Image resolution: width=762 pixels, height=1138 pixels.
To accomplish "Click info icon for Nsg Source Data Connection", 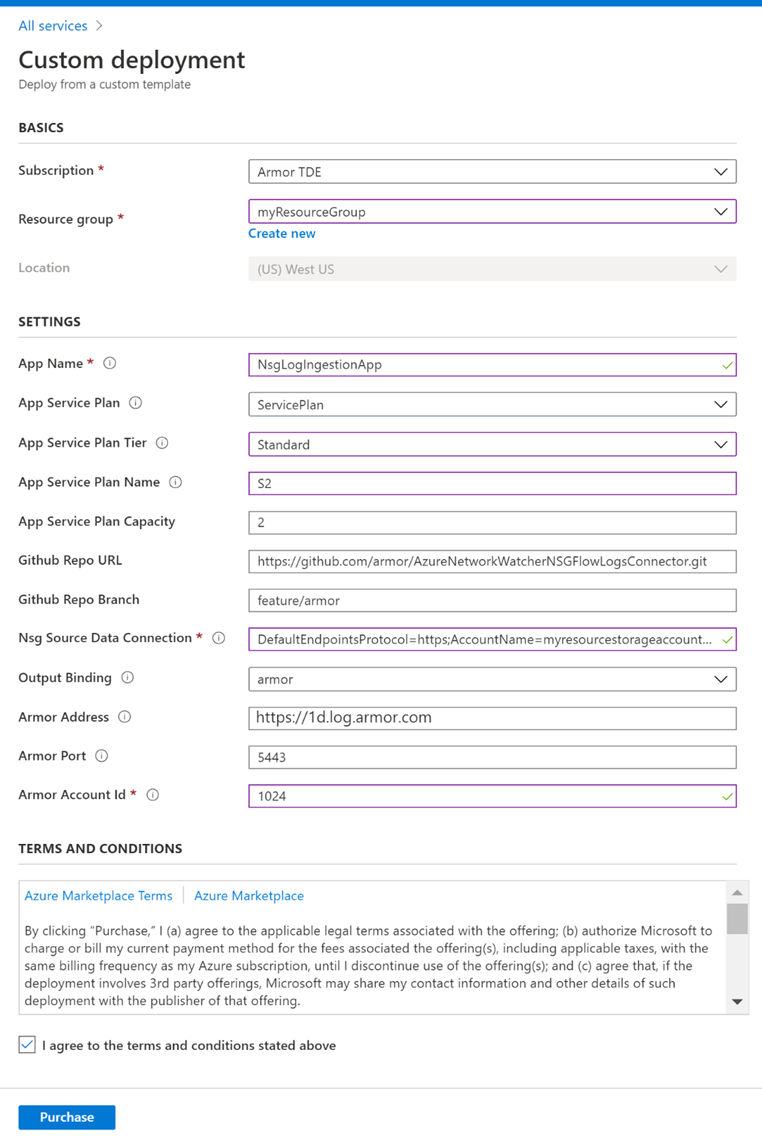I will coord(219,638).
